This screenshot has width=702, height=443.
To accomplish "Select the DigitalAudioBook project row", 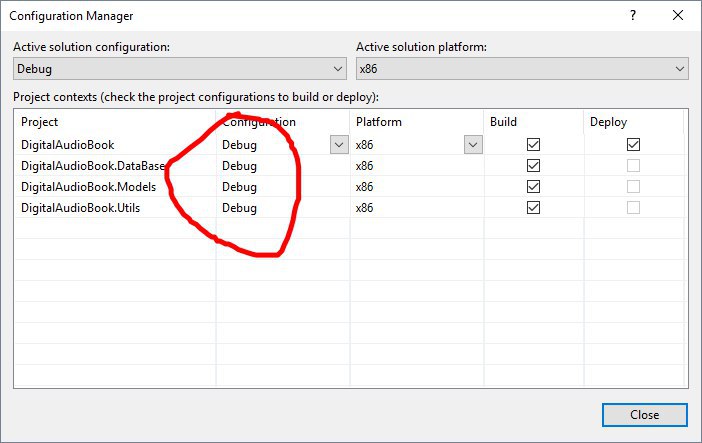I will pos(351,145).
